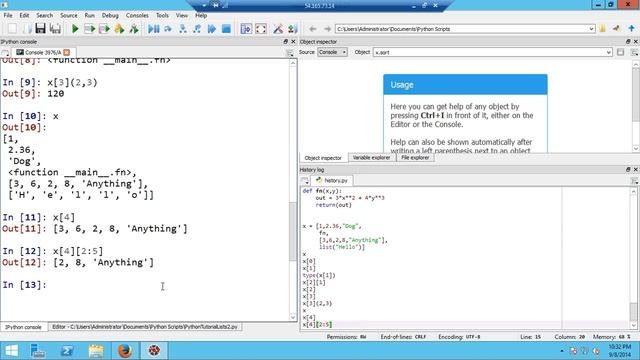Click Run current cell icon
This screenshot has height=360, width=640.
89,29
